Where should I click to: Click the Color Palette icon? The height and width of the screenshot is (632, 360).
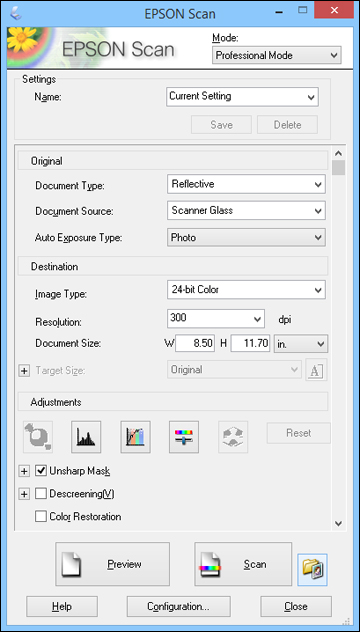[x=233, y=437]
